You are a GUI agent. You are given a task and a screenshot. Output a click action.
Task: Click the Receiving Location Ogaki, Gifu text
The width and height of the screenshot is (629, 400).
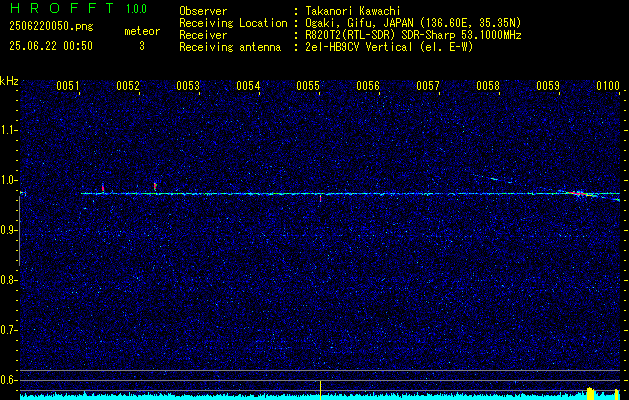coord(411,23)
